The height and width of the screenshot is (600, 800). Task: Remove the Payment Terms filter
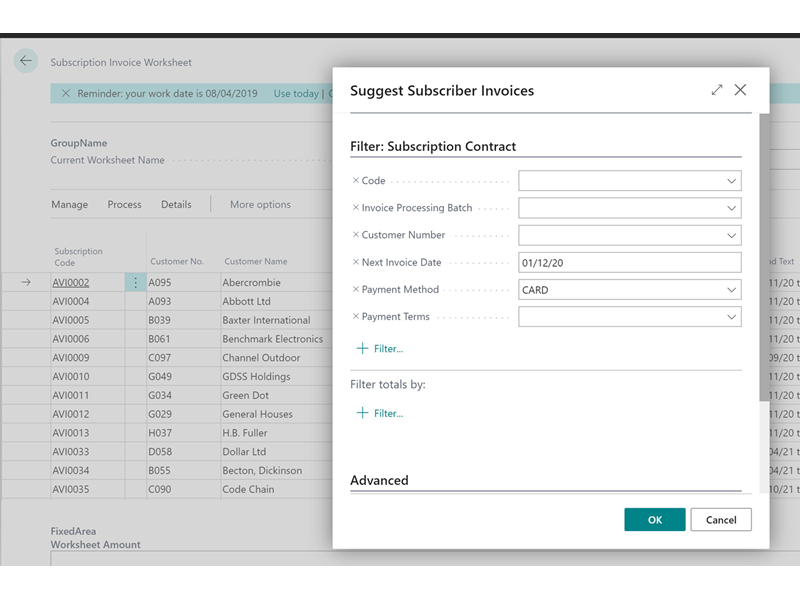coord(355,316)
